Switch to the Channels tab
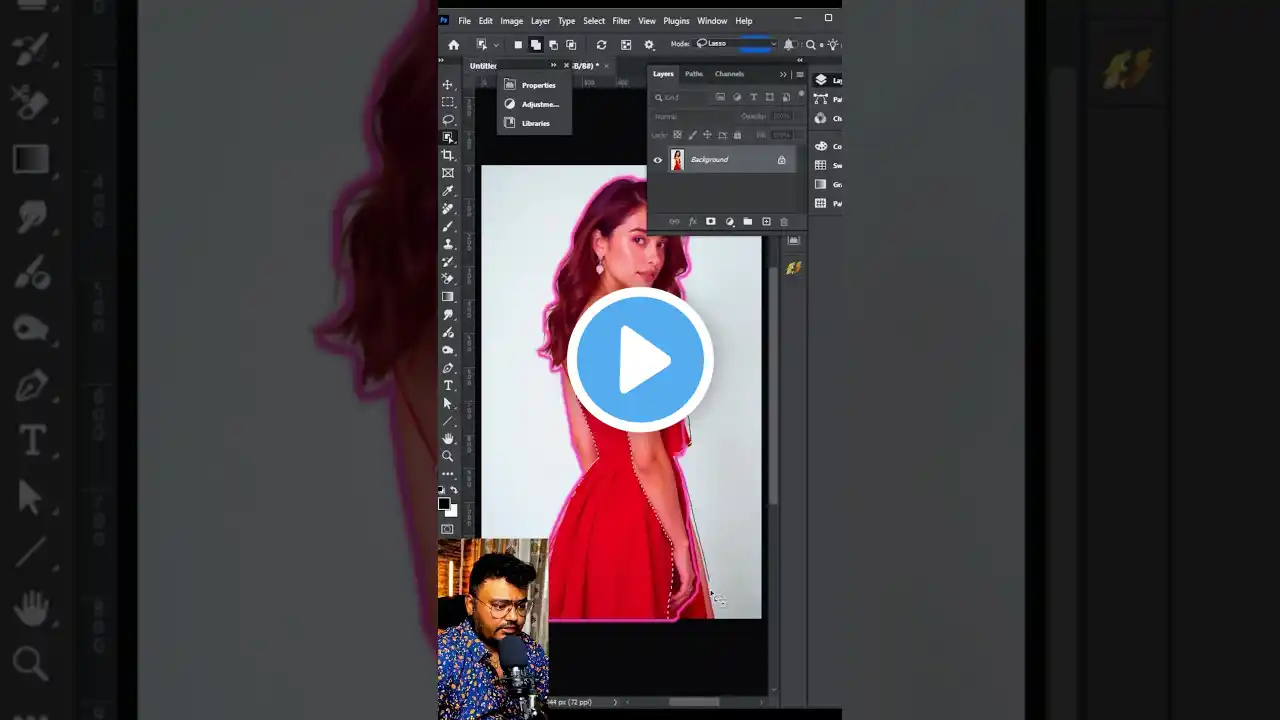This screenshot has height=720, width=1280. (729, 74)
